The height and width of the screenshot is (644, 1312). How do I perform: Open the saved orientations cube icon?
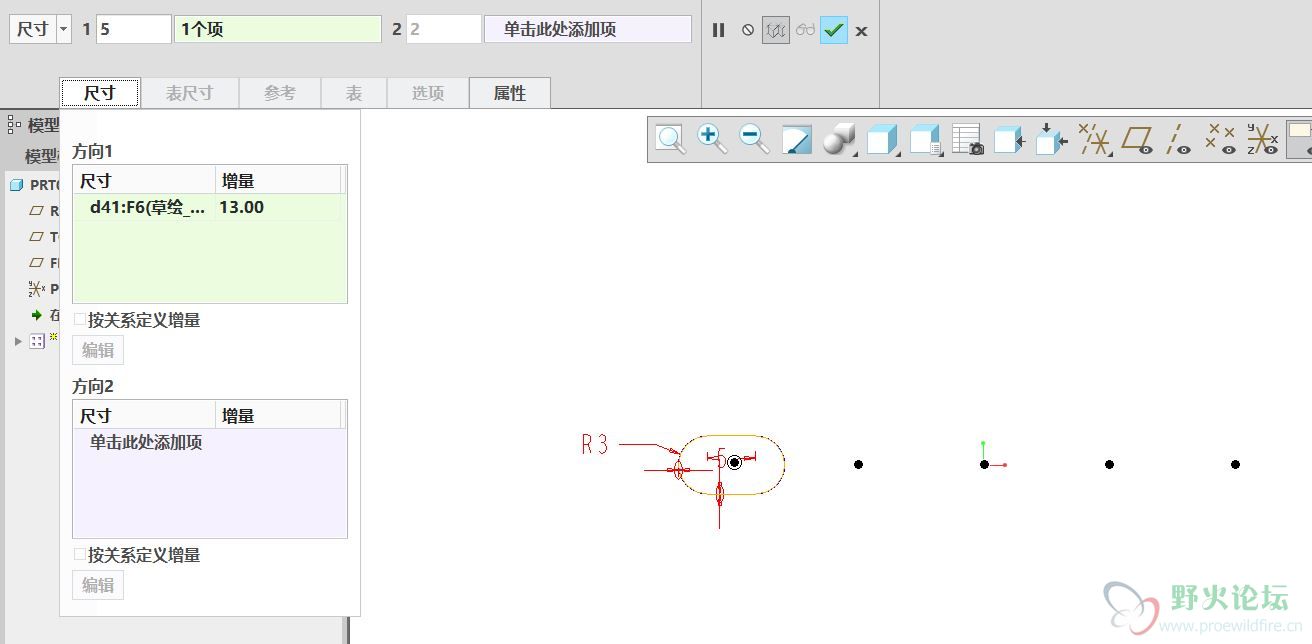tap(882, 139)
